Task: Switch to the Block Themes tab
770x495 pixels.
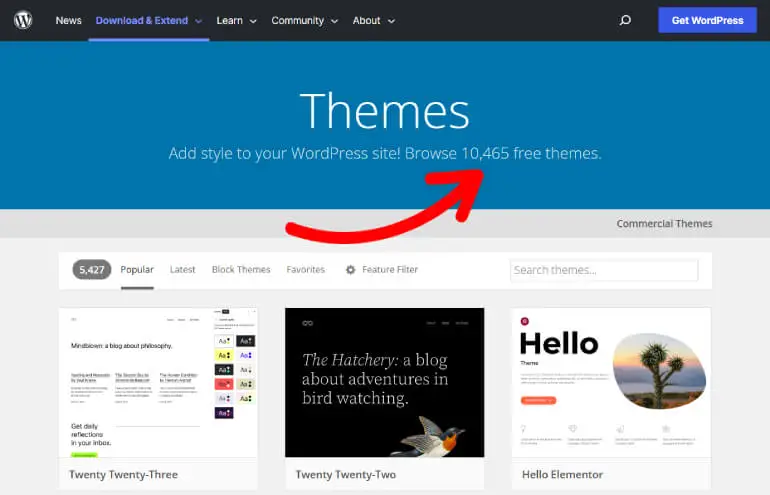Action: point(241,270)
